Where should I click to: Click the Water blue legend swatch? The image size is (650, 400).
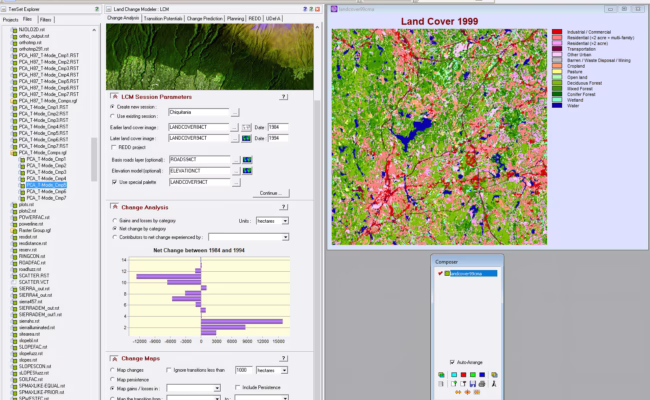[x=557, y=106]
